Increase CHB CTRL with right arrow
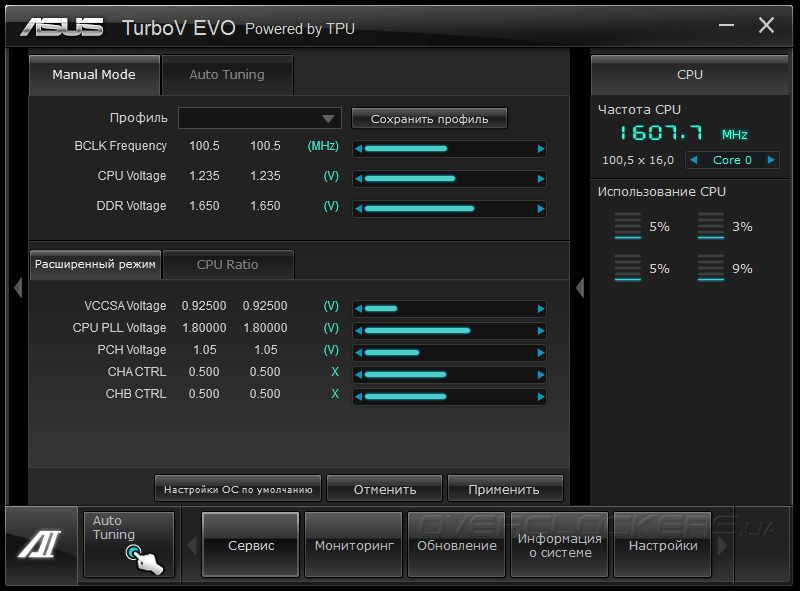Image resolution: width=800 pixels, height=591 pixels. pos(541,397)
